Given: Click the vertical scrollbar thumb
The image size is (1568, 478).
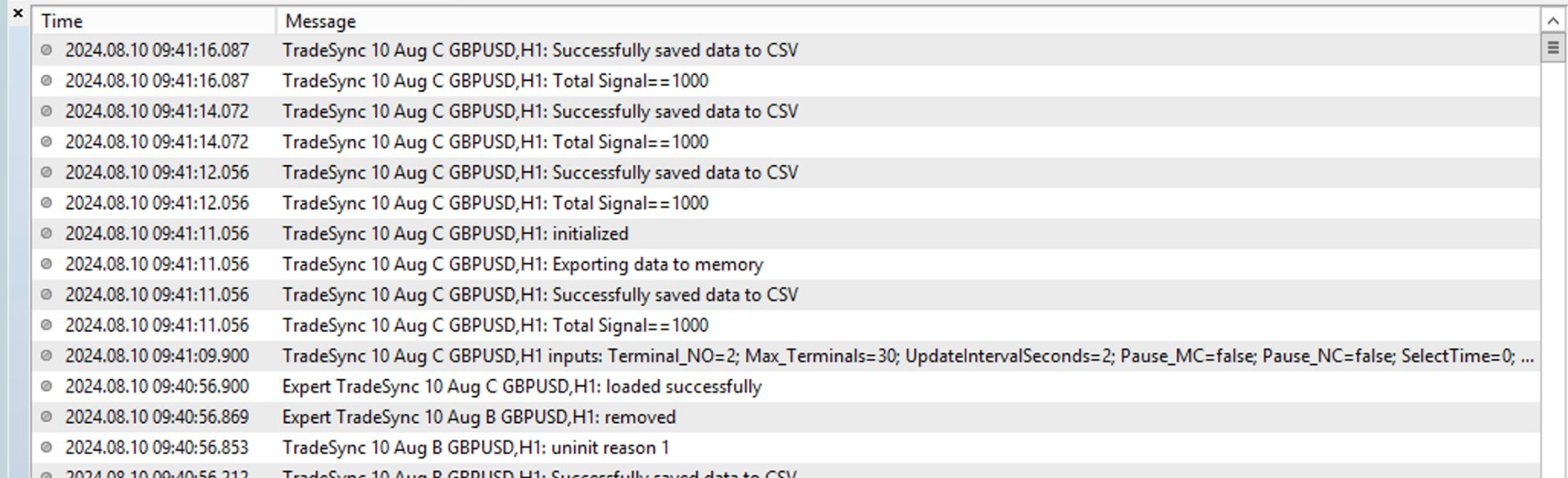Looking at the screenshot, I should coord(1553,48).
